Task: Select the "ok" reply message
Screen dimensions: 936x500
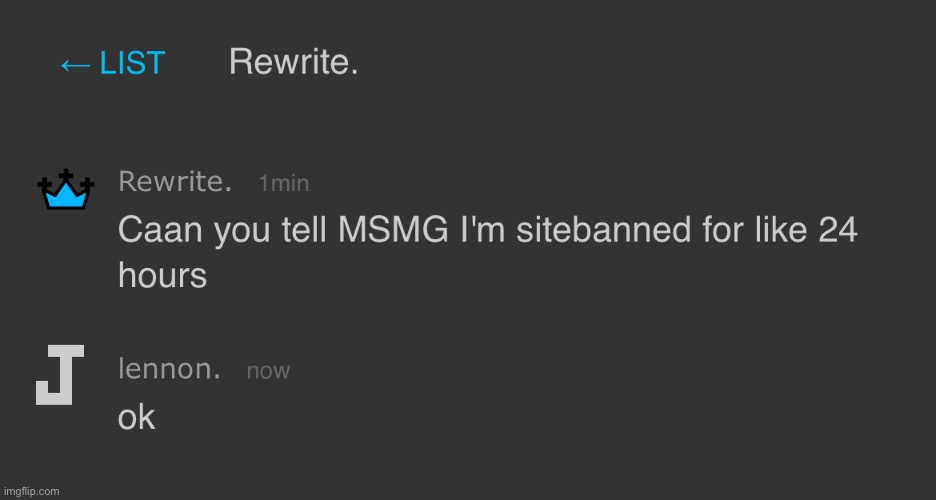Action: coord(137,417)
